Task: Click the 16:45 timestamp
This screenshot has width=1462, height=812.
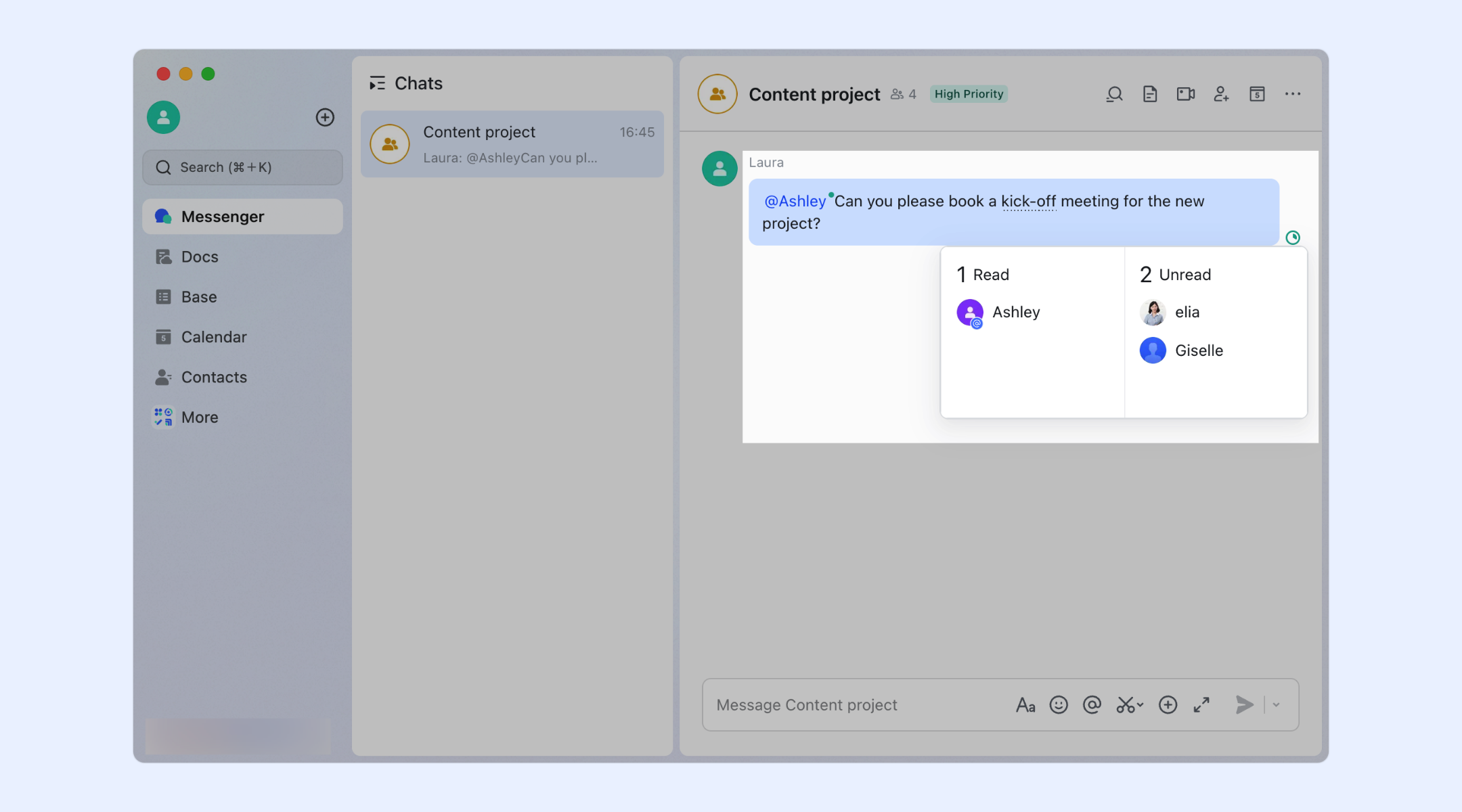Action: tap(637, 132)
